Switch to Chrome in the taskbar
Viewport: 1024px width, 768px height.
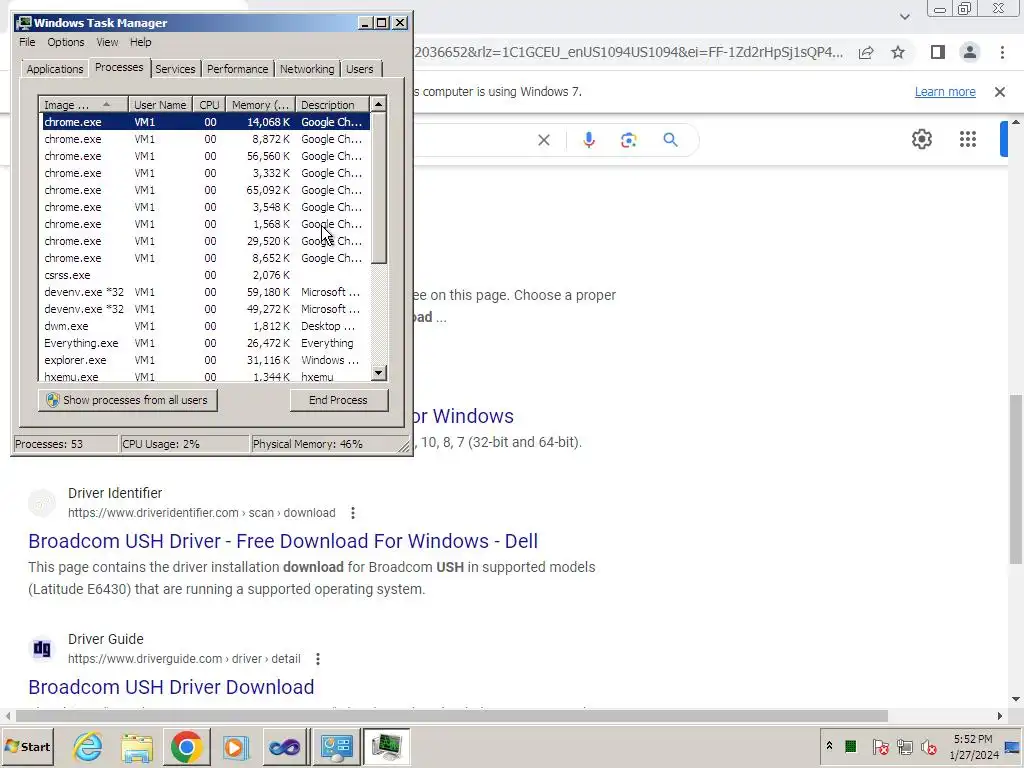[186, 746]
